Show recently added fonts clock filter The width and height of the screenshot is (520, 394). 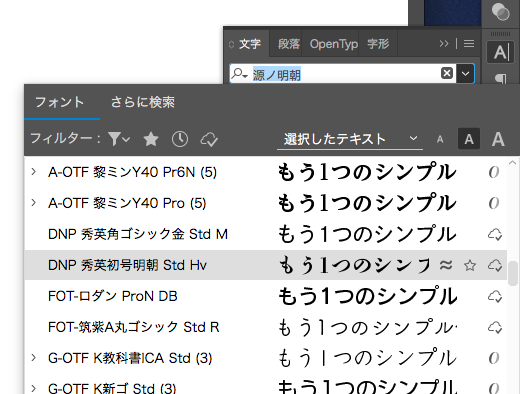[180, 139]
